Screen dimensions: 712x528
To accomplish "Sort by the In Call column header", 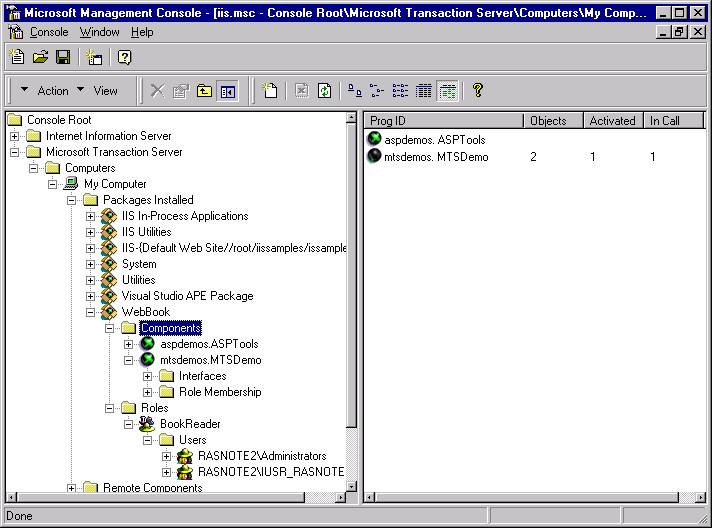I will (673, 121).
